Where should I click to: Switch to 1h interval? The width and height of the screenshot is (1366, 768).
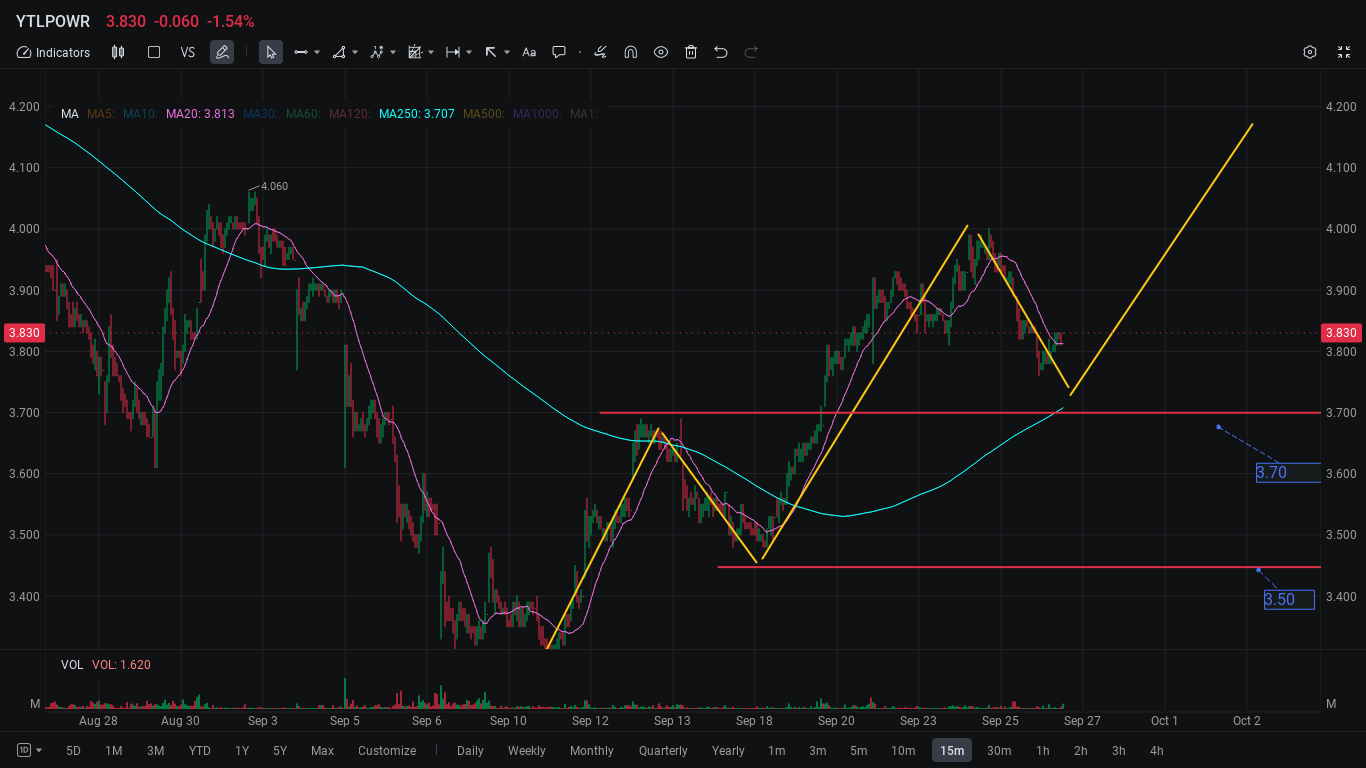[x=1043, y=750]
